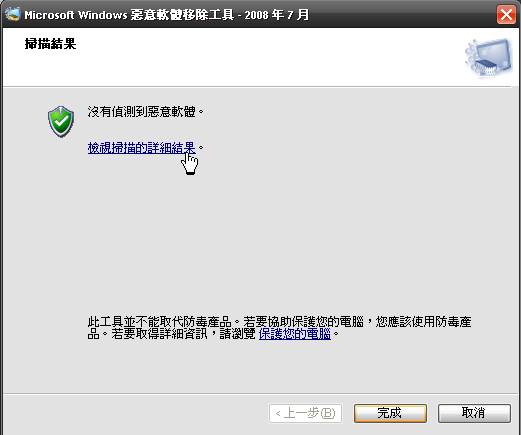Open the 保護您的電腦 link
Screen dimensions: 521x435
(295, 334)
